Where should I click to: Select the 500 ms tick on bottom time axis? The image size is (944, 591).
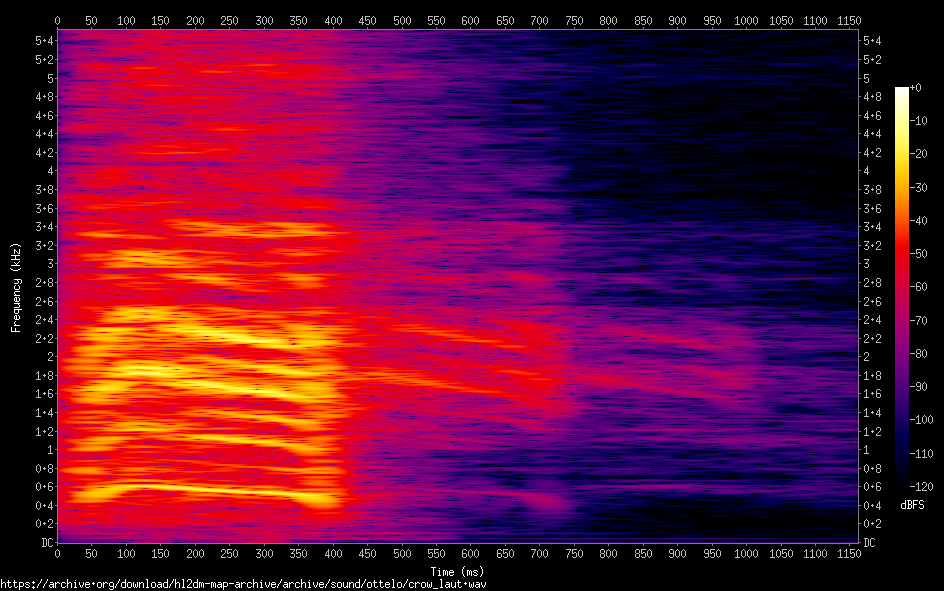tap(402, 553)
